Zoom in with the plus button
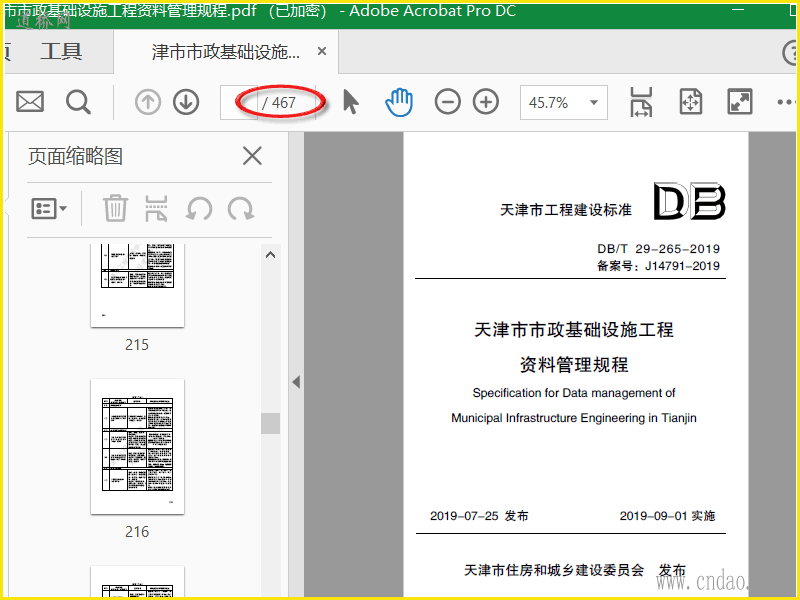Screen dimensions: 800x600 [486, 102]
